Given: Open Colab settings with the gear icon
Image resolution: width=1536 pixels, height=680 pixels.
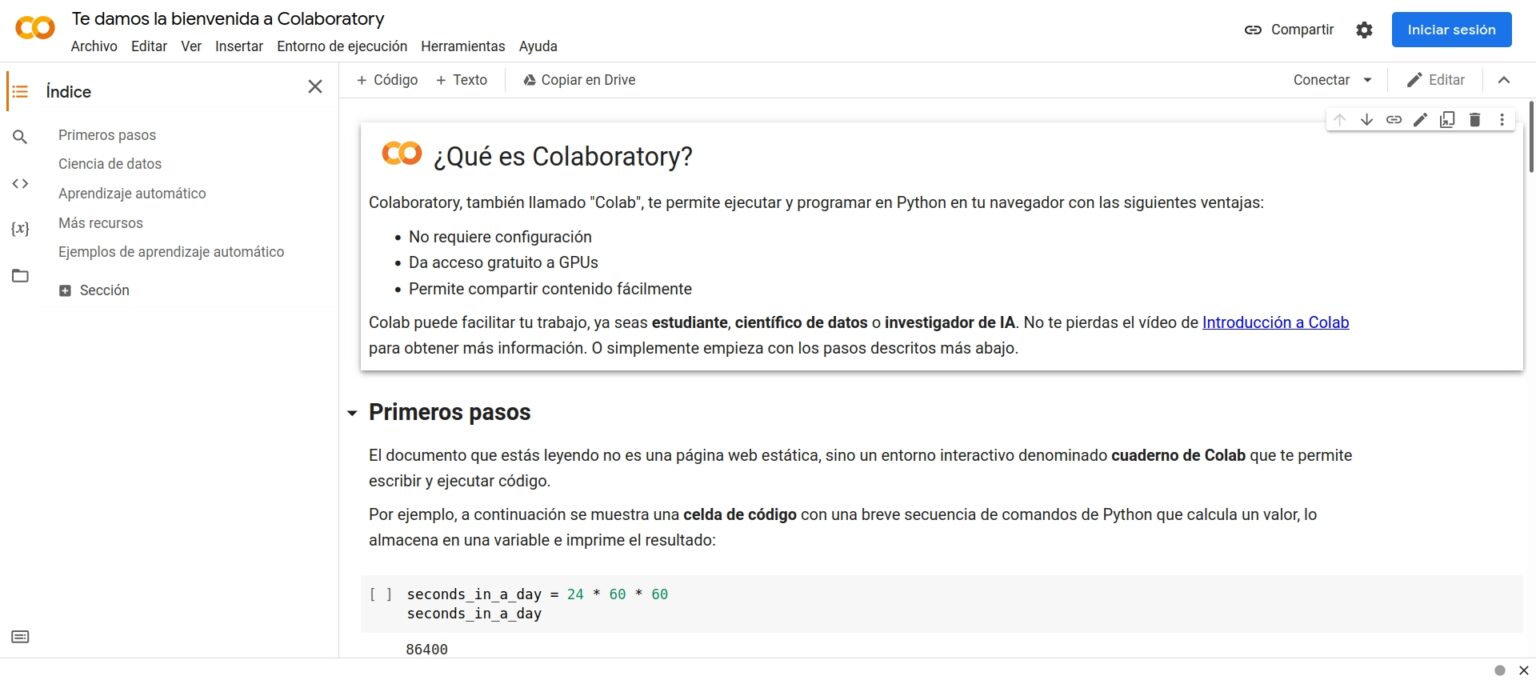Looking at the screenshot, I should tap(1364, 30).
